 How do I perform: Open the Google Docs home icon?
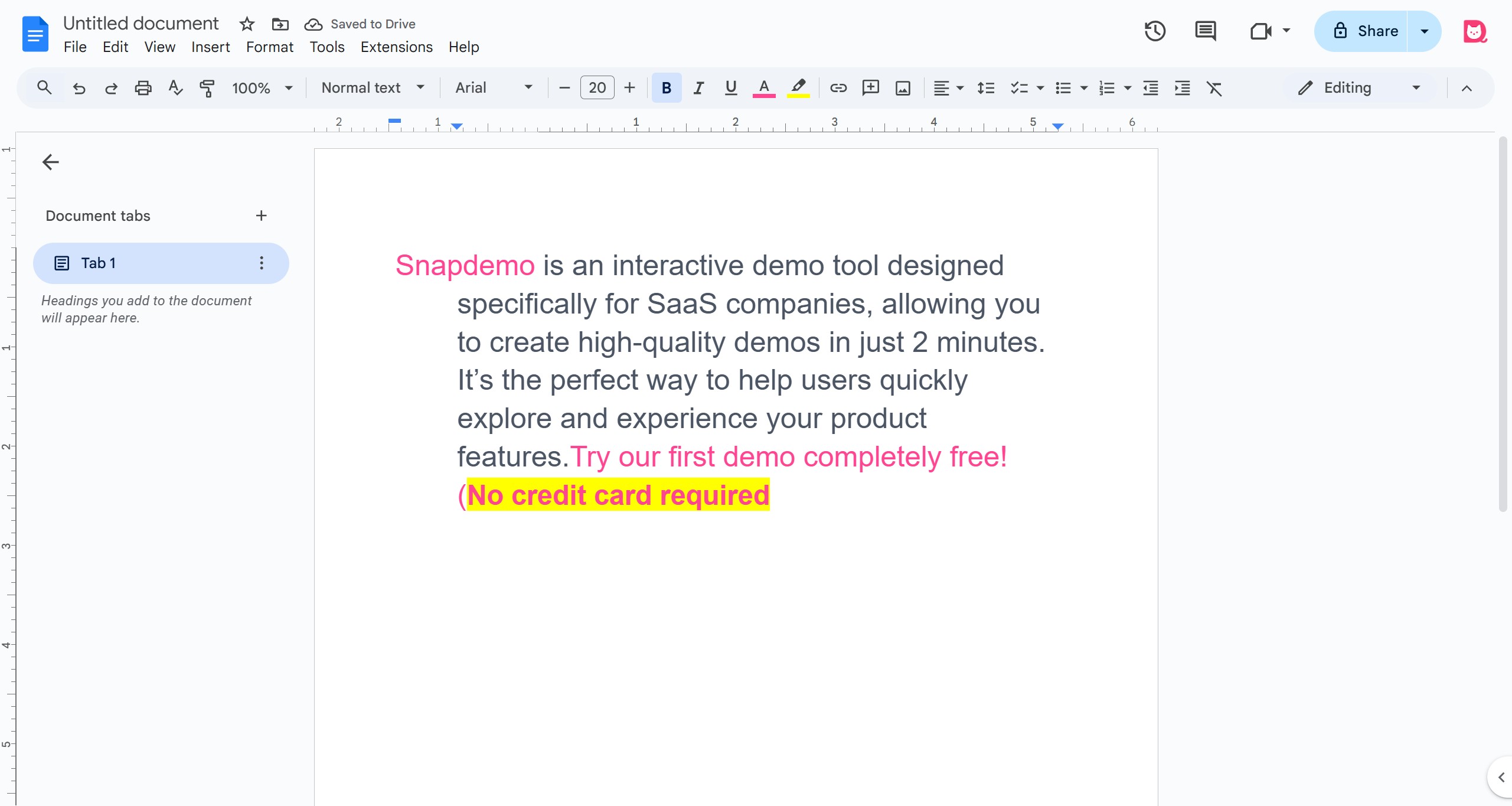35,34
